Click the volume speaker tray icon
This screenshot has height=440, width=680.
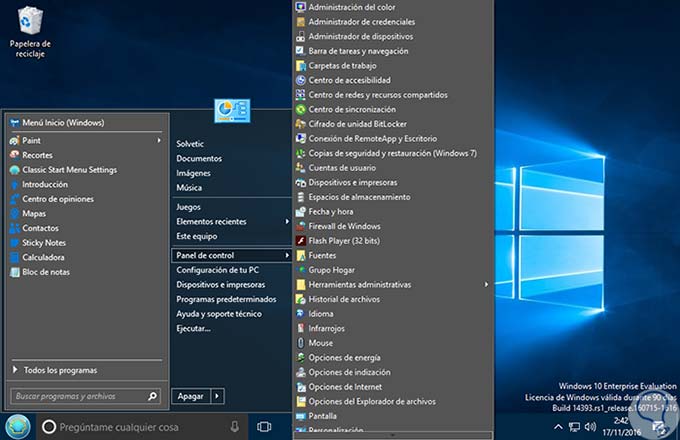click(590, 427)
